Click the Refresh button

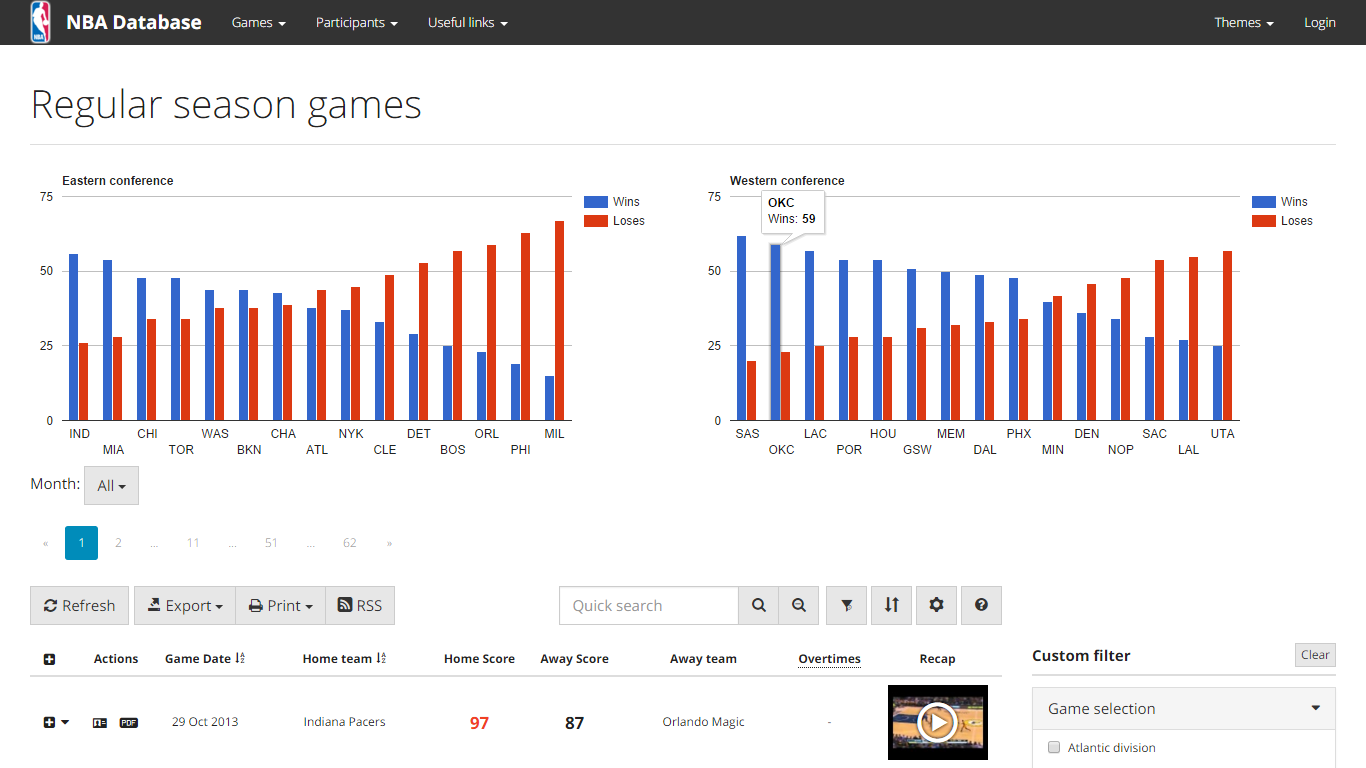click(80, 605)
